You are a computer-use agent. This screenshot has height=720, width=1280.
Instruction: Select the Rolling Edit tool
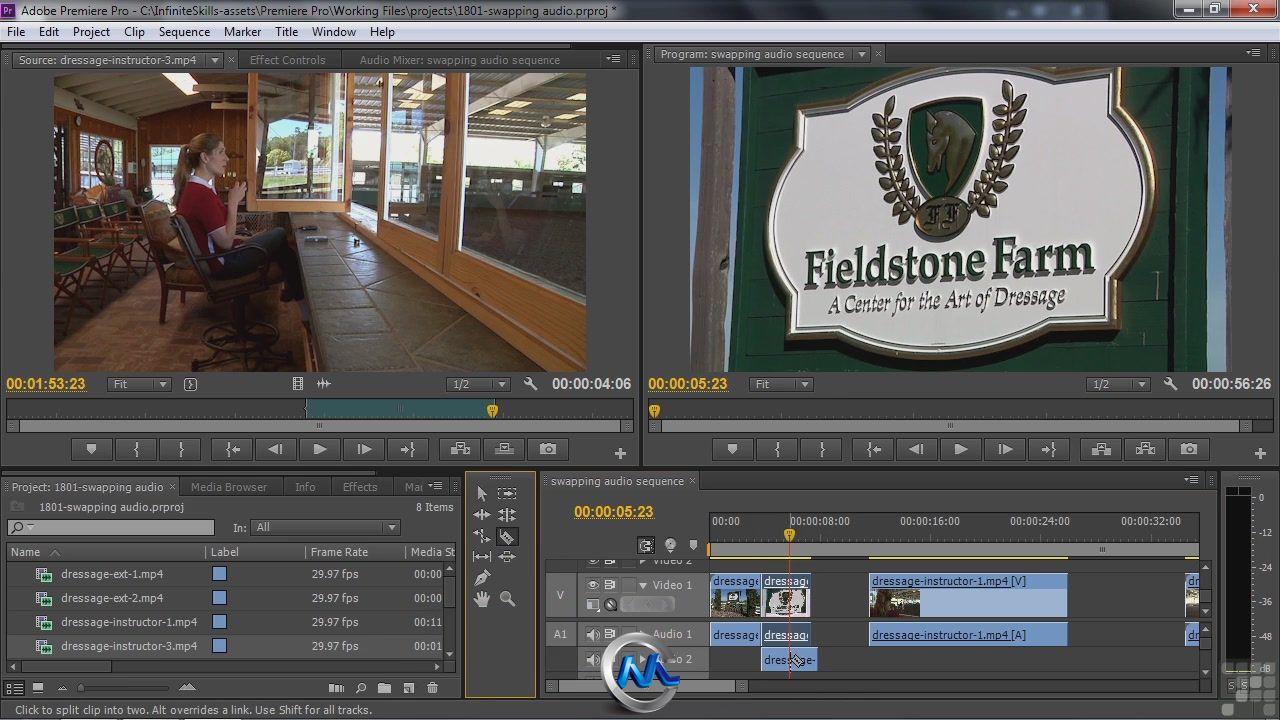507,515
